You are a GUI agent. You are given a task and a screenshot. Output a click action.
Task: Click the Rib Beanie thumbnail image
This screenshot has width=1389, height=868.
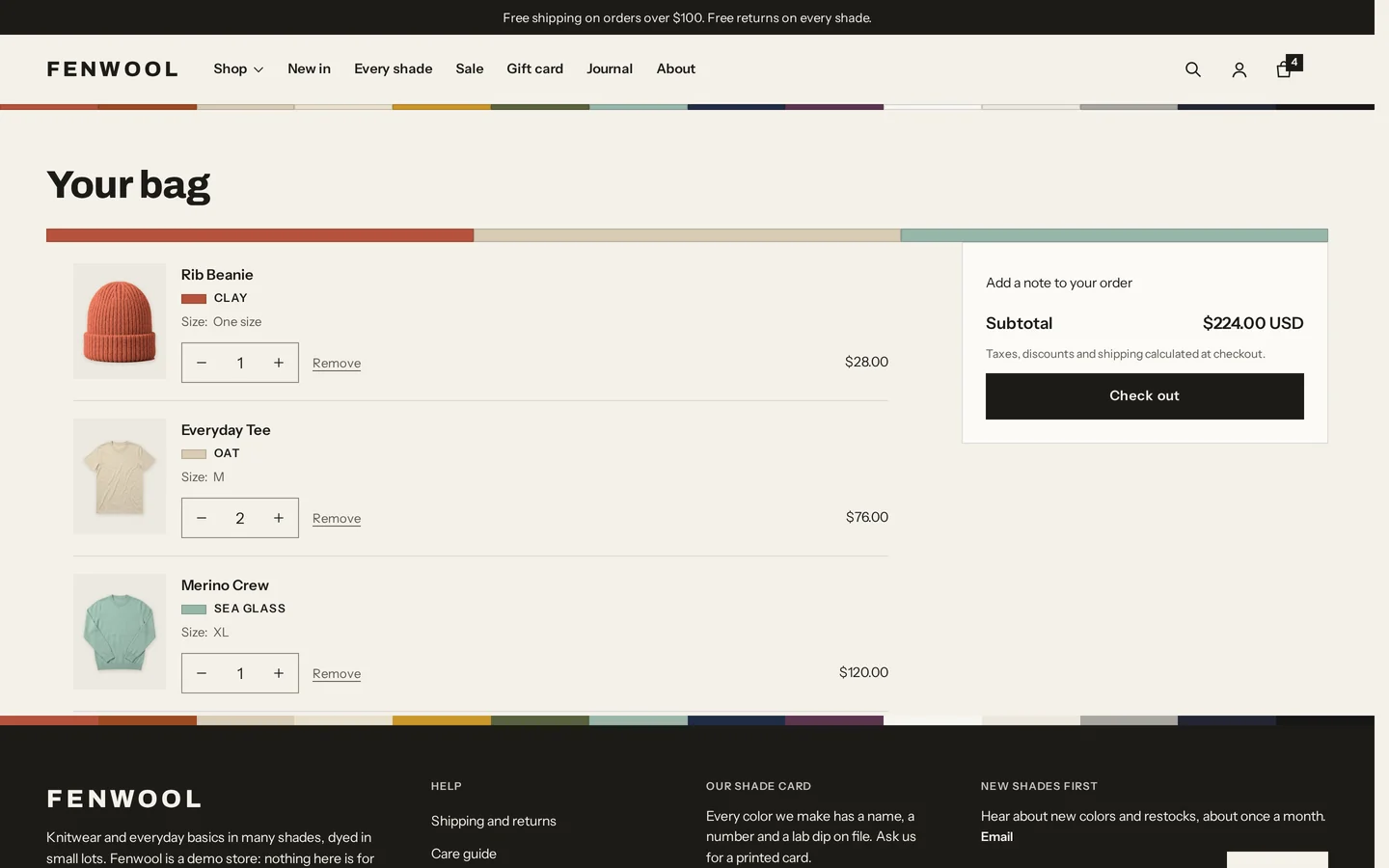tap(120, 321)
